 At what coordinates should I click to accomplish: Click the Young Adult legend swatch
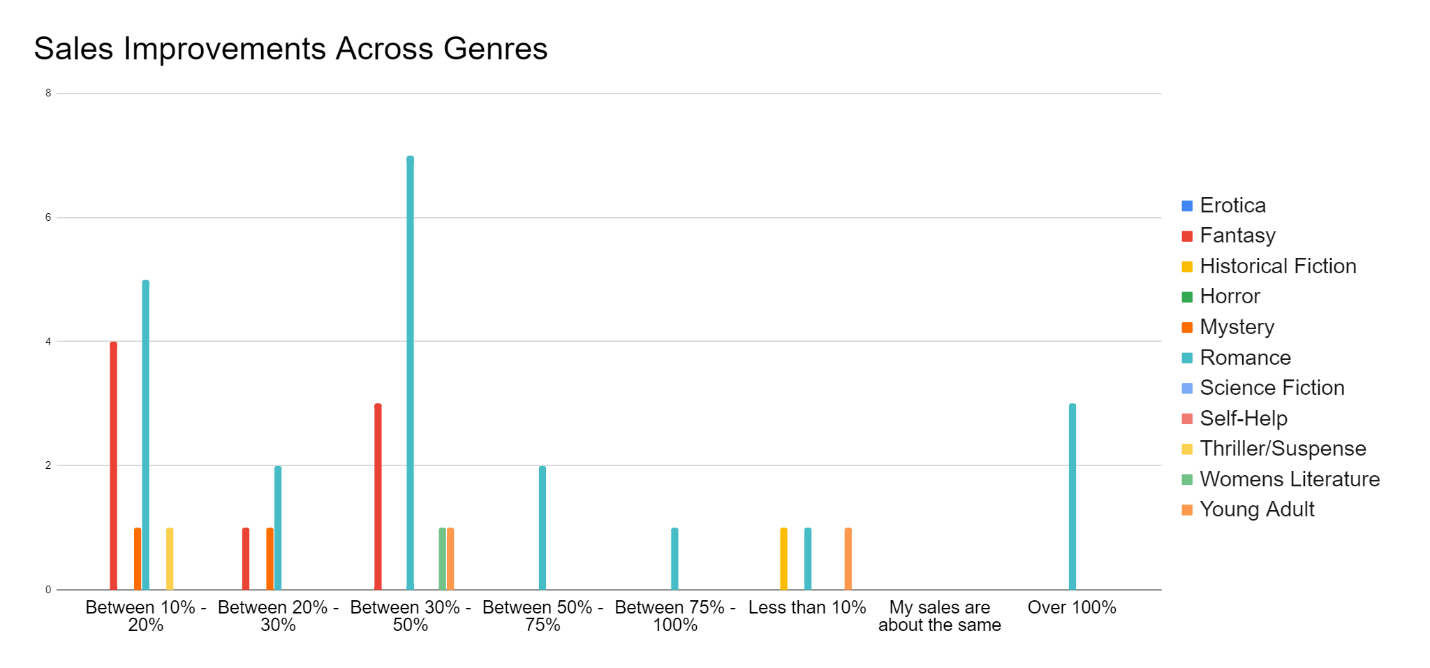point(1187,510)
